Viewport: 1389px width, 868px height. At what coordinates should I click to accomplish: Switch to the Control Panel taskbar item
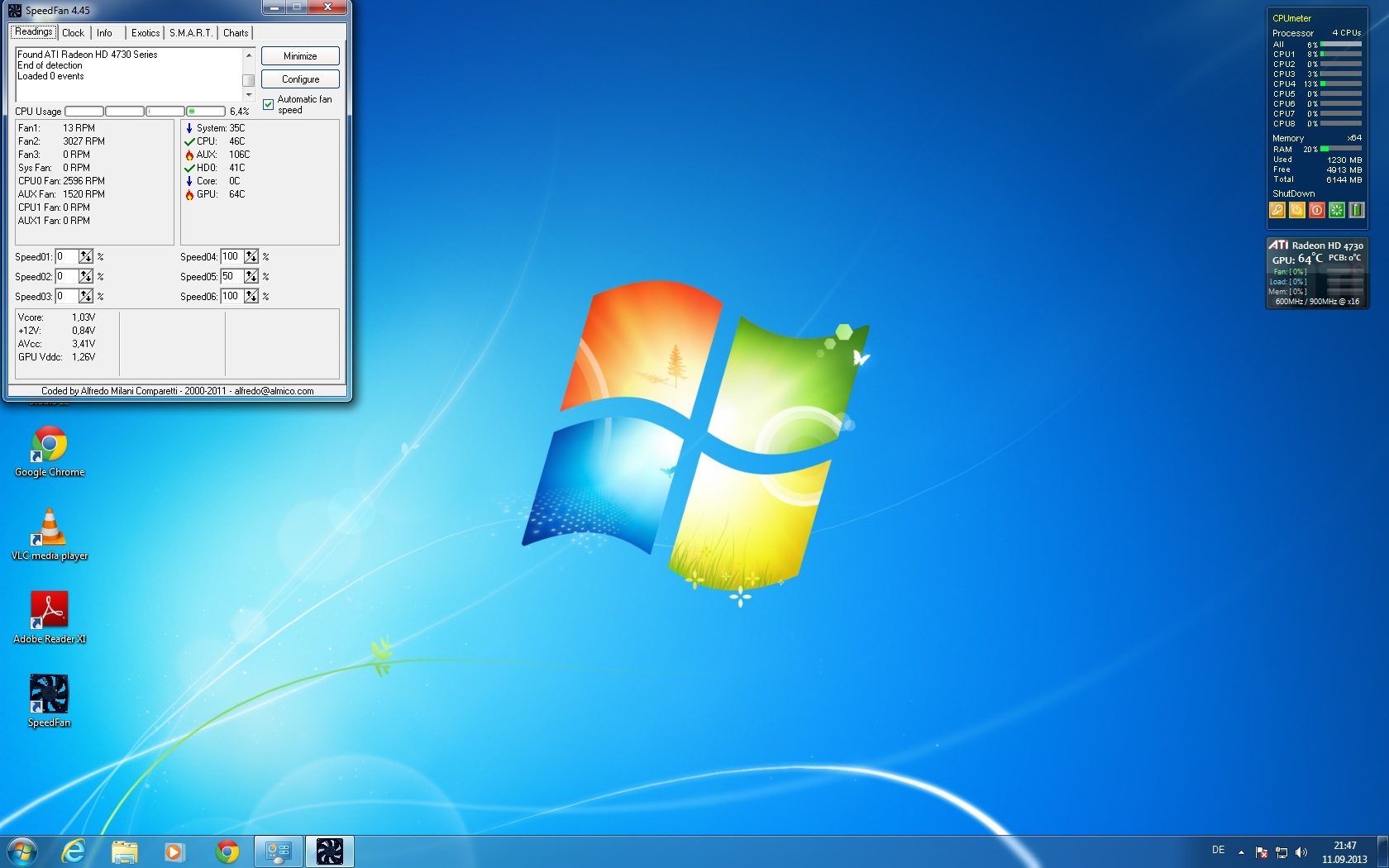[279, 851]
